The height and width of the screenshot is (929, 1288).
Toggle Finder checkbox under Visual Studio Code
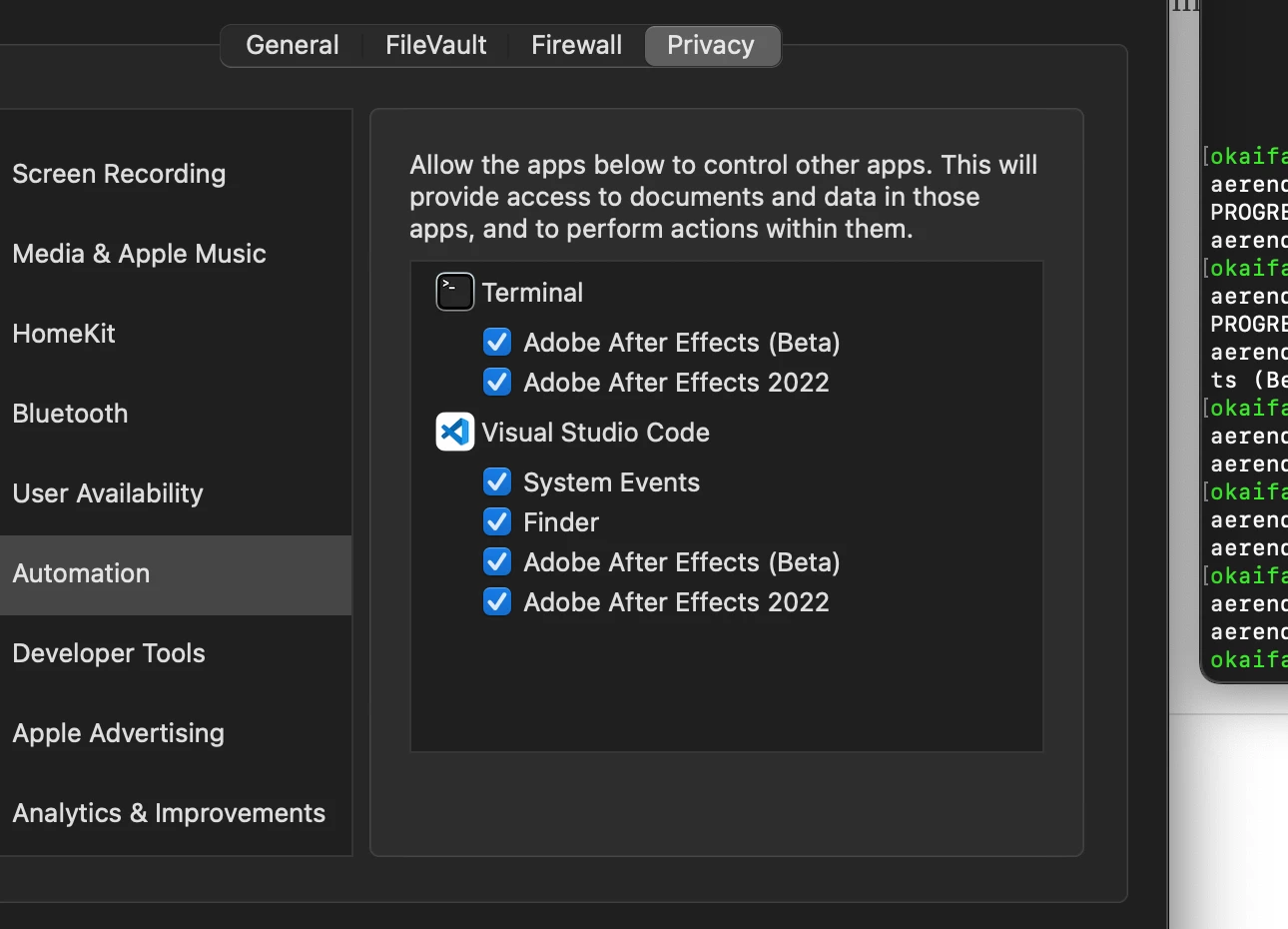click(497, 522)
